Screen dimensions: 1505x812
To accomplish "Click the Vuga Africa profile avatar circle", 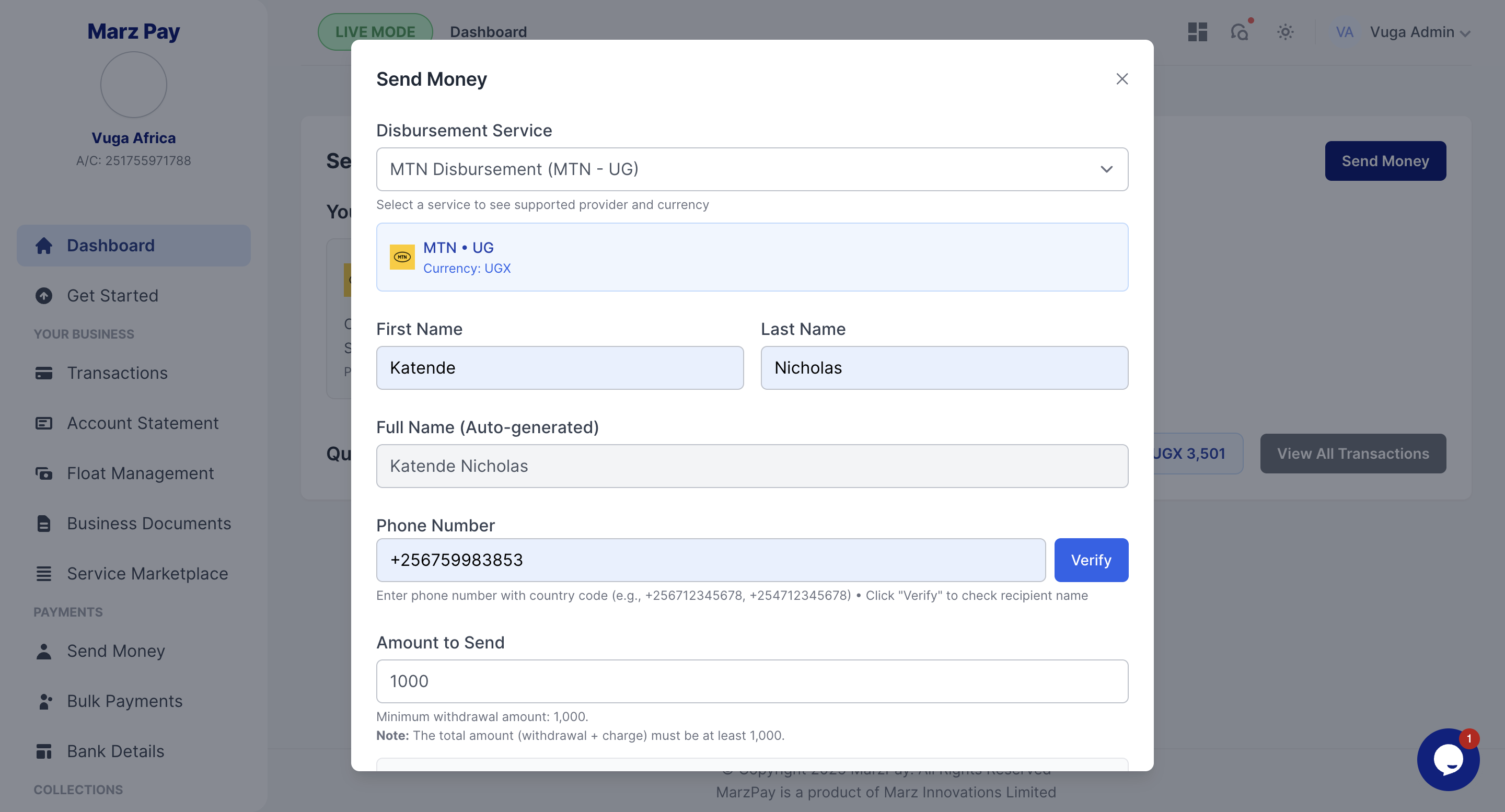I will [133, 85].
